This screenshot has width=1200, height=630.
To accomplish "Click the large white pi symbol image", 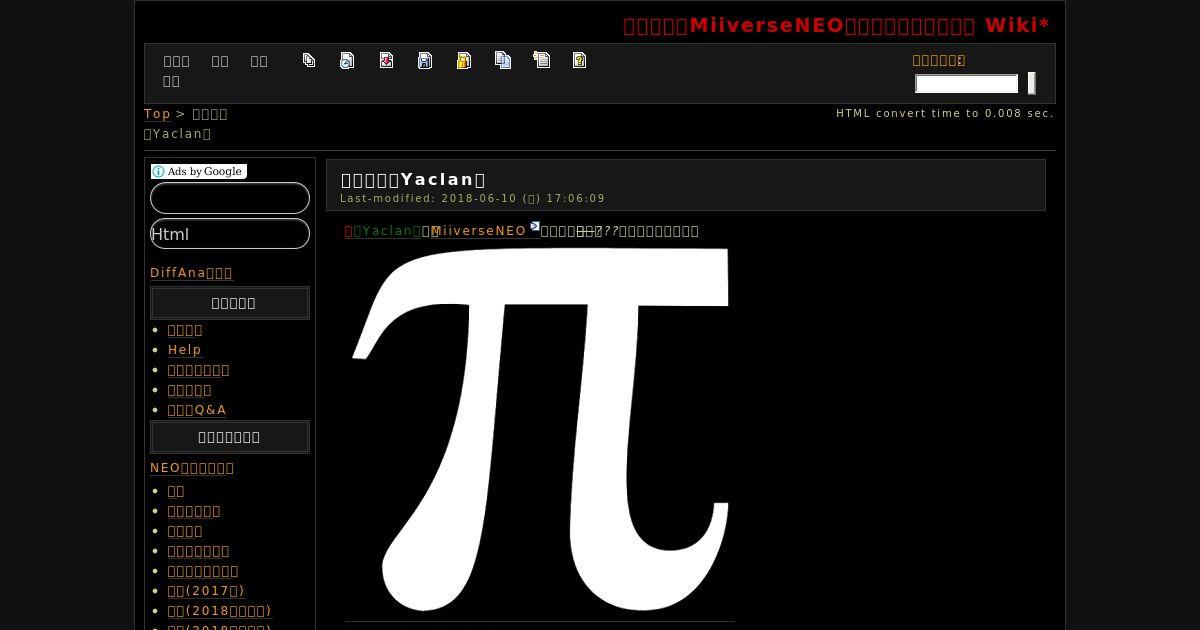I will pos(540,430).
